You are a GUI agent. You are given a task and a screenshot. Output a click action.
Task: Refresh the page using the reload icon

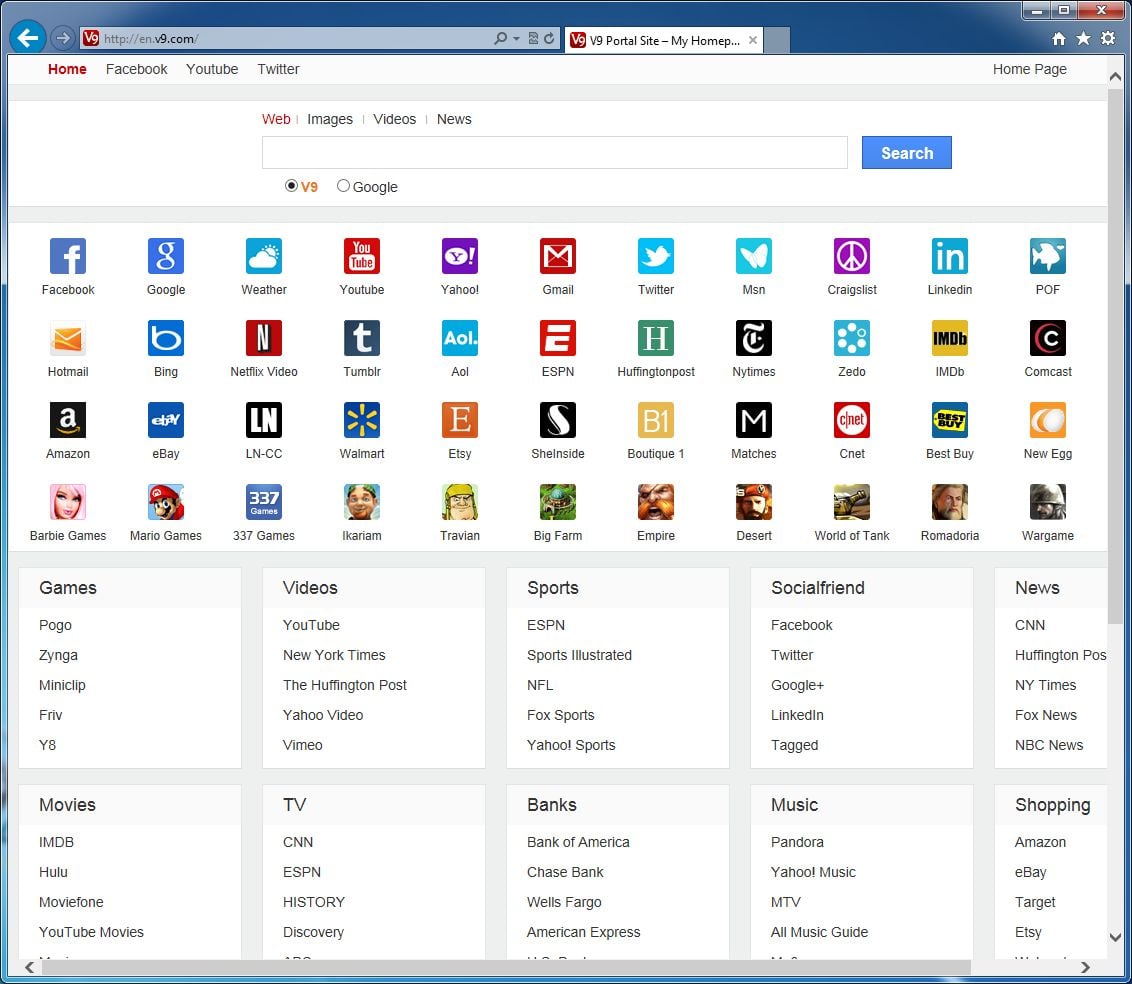[x=549, y=39]
